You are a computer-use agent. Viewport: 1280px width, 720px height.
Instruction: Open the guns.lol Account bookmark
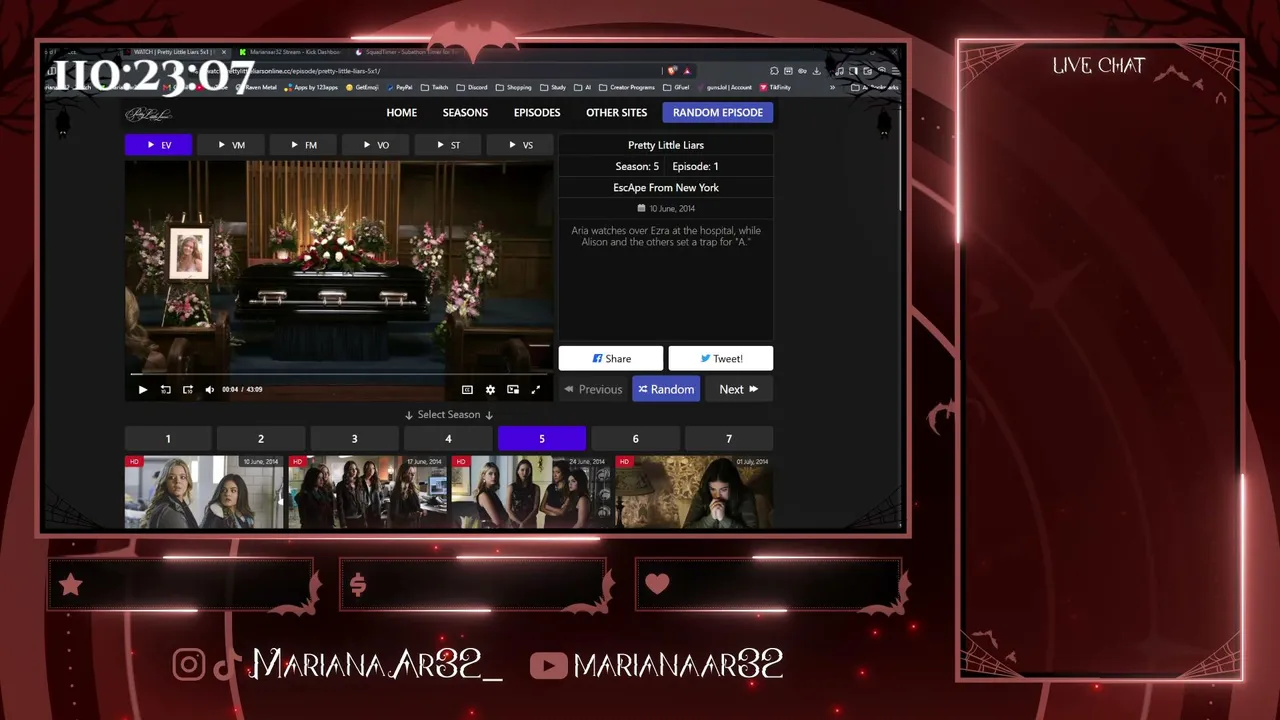coord(725,88)
